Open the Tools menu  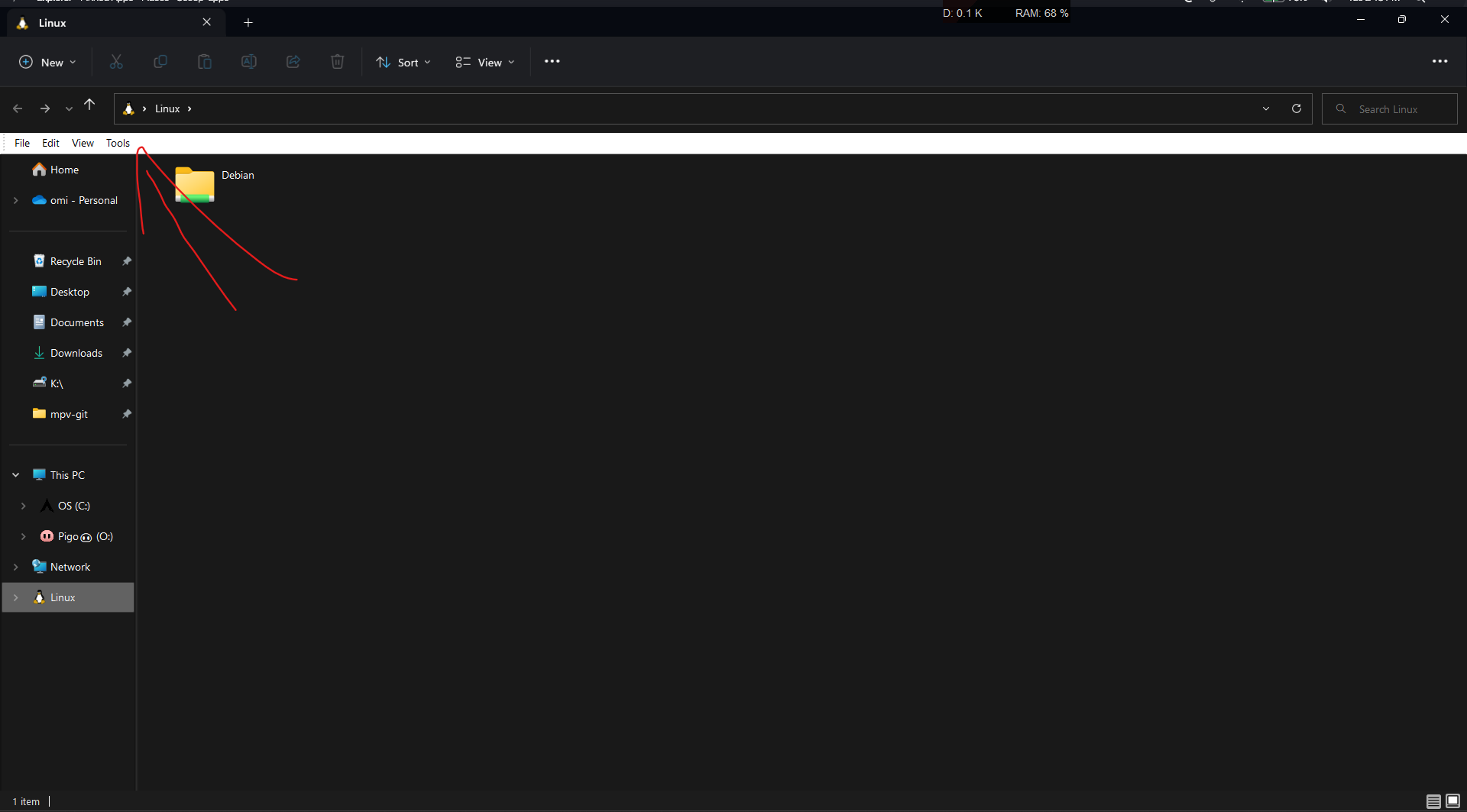click(118, 143)
